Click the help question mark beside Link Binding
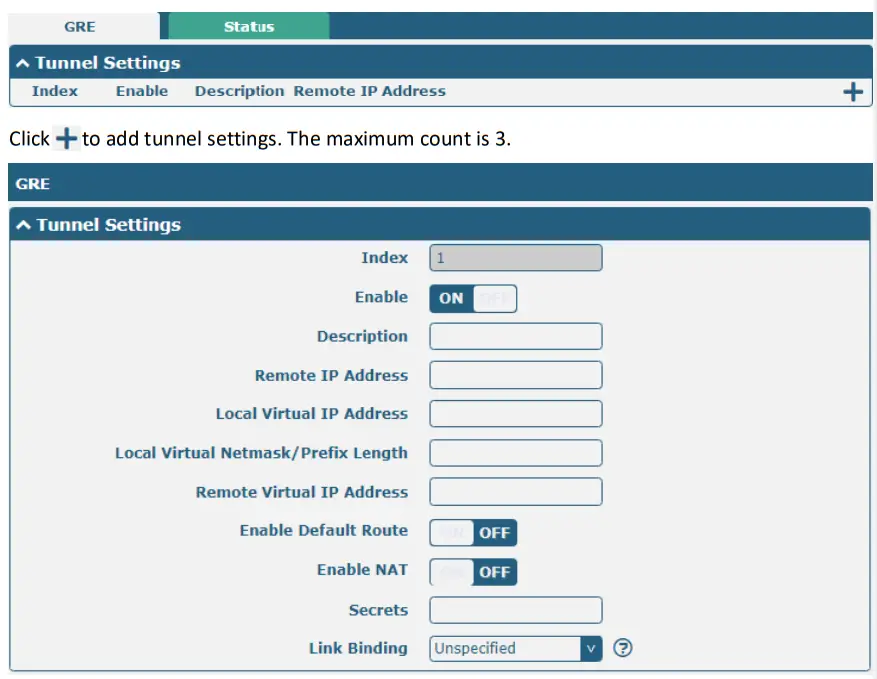The width and height of the screenshot is (877, 679). (x=623, y=648)
